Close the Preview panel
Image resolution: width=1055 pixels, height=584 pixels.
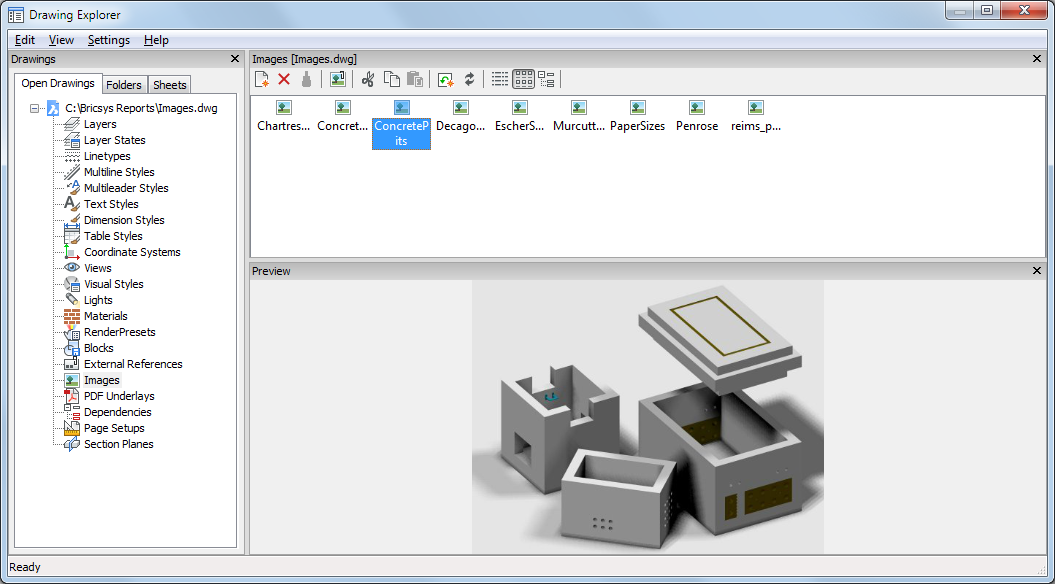[1037, 270]
